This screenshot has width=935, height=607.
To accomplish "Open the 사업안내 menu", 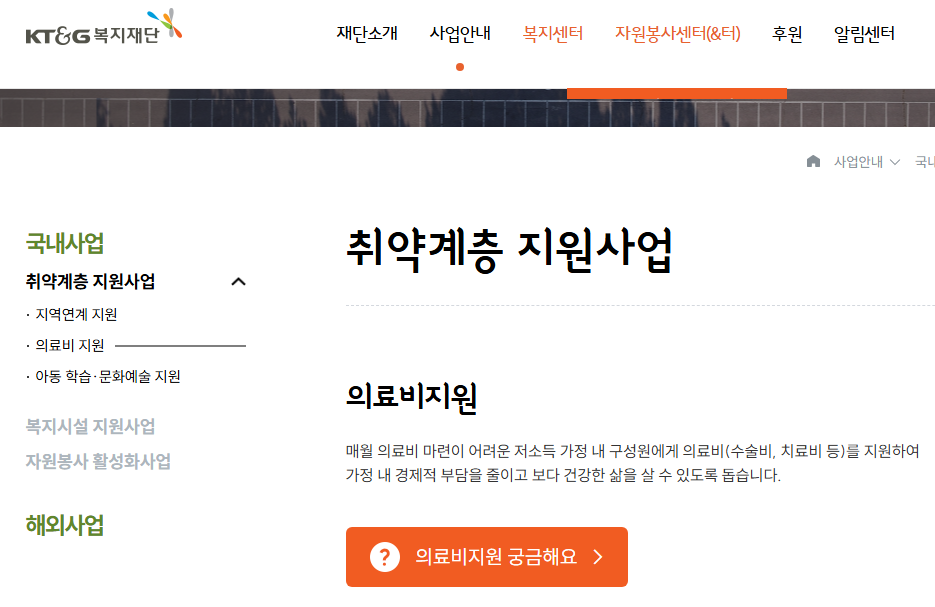I will (x=460, y=33).
